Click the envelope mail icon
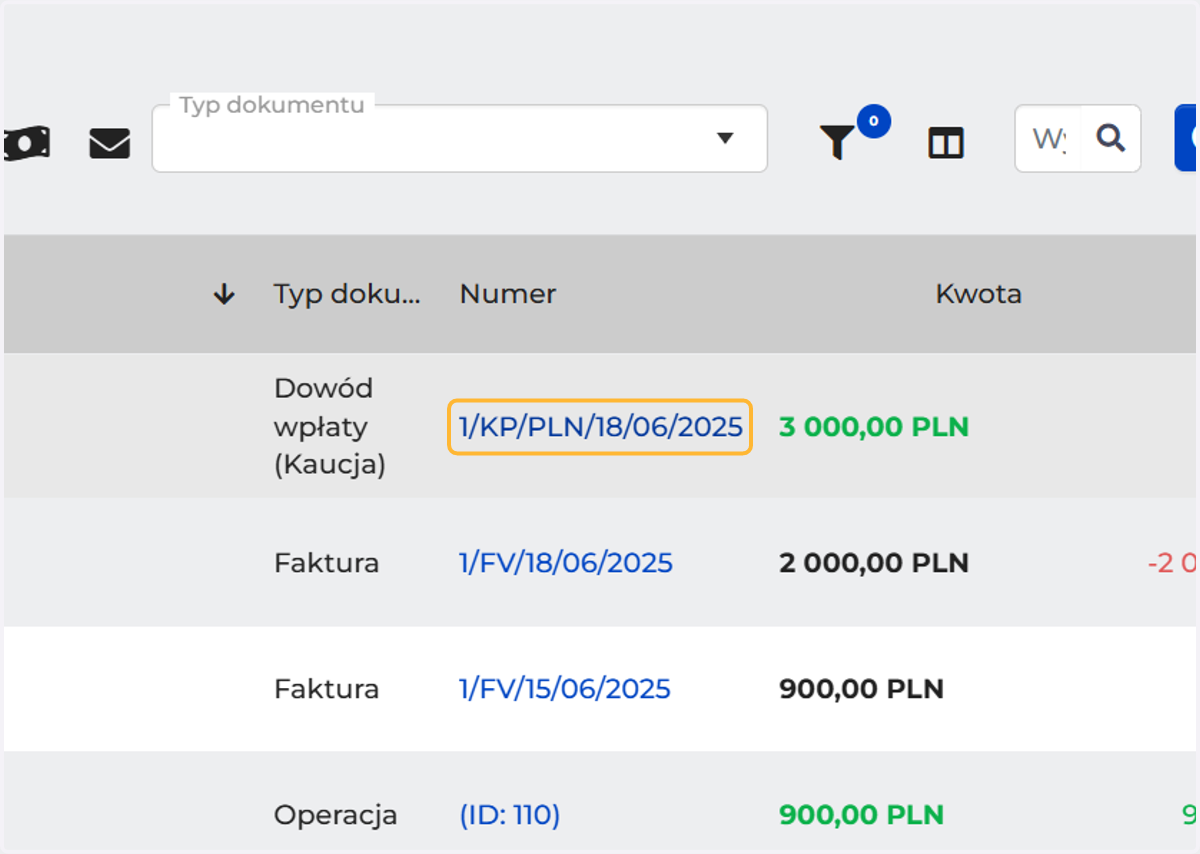The image size is (1200, 854). [110, 144]
